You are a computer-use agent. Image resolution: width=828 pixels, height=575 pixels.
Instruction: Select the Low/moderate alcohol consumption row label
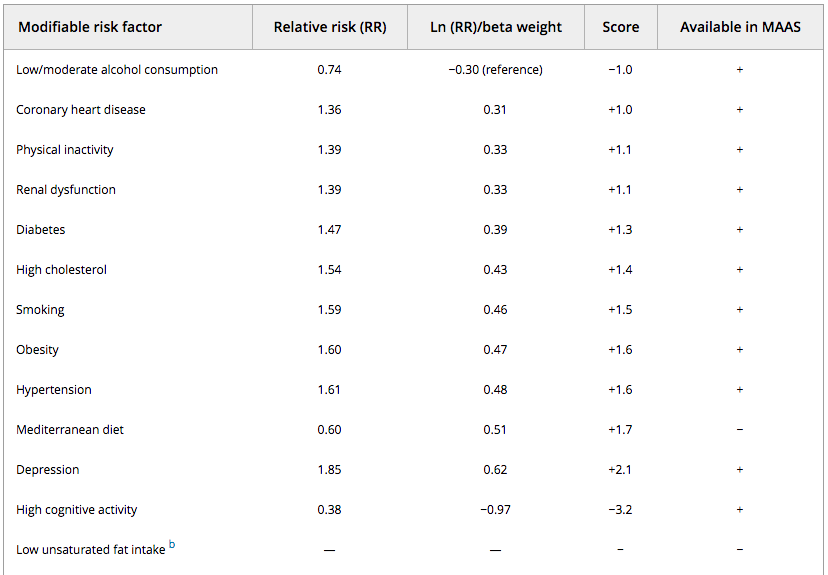117,70
